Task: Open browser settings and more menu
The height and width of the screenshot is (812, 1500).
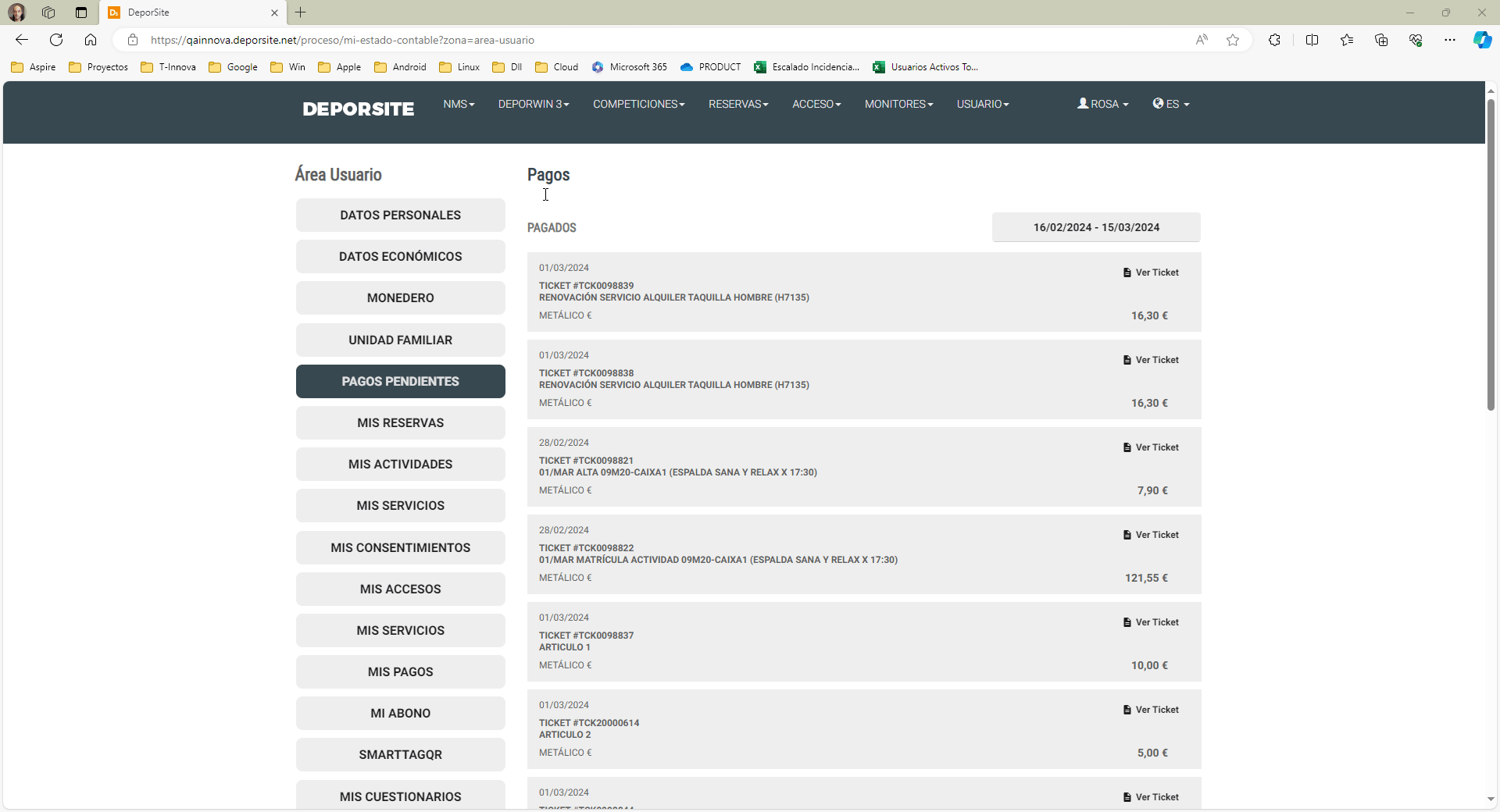Action: click(x=1450, y=40)
